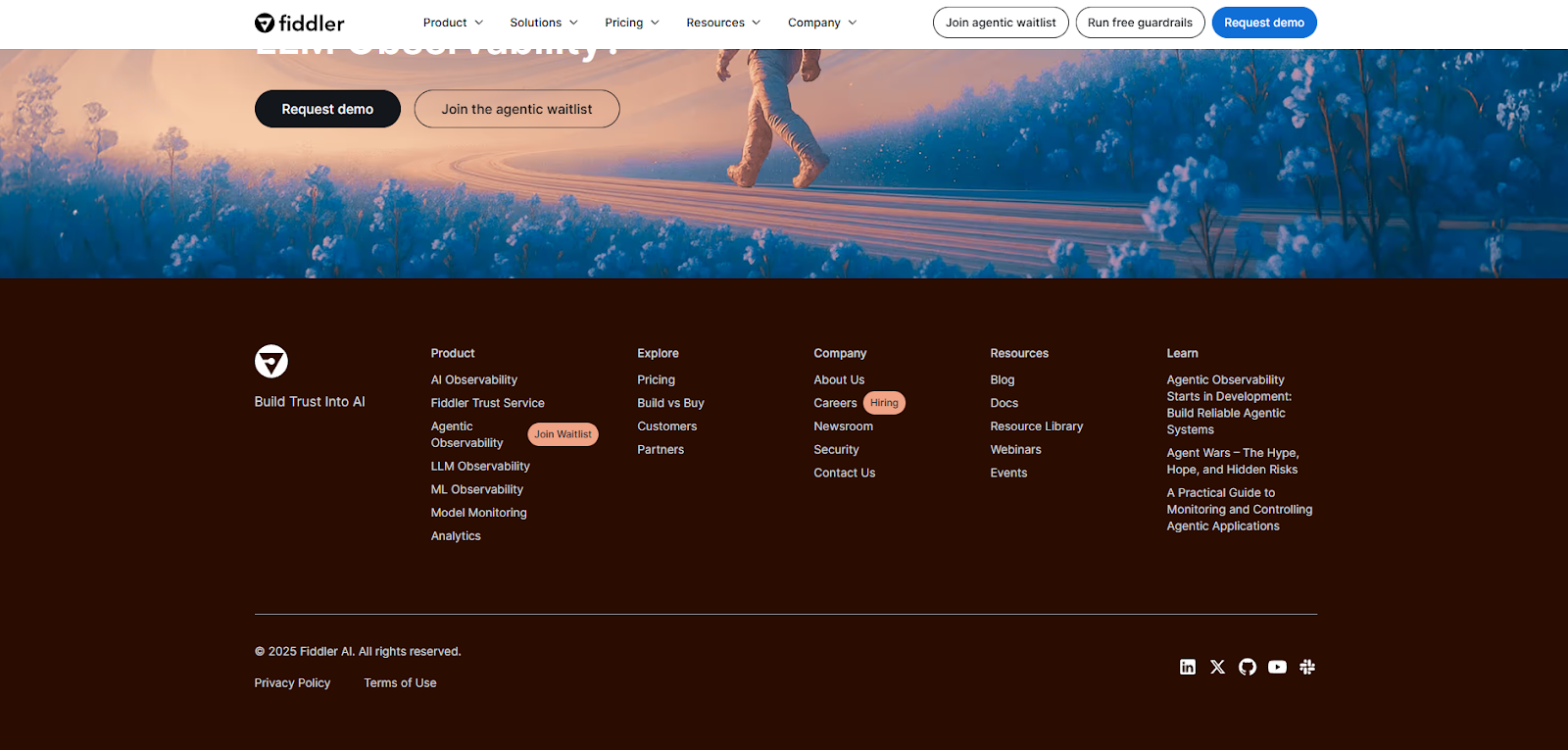1568x750 pixels.
Task: Open the LinkedIn social icon in footer
Action: click(1188, 667)
